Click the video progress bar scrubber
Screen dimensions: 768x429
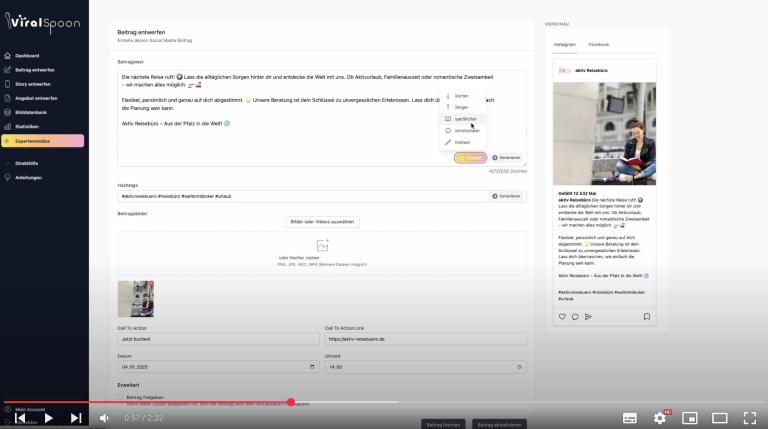tap(291, 402)
